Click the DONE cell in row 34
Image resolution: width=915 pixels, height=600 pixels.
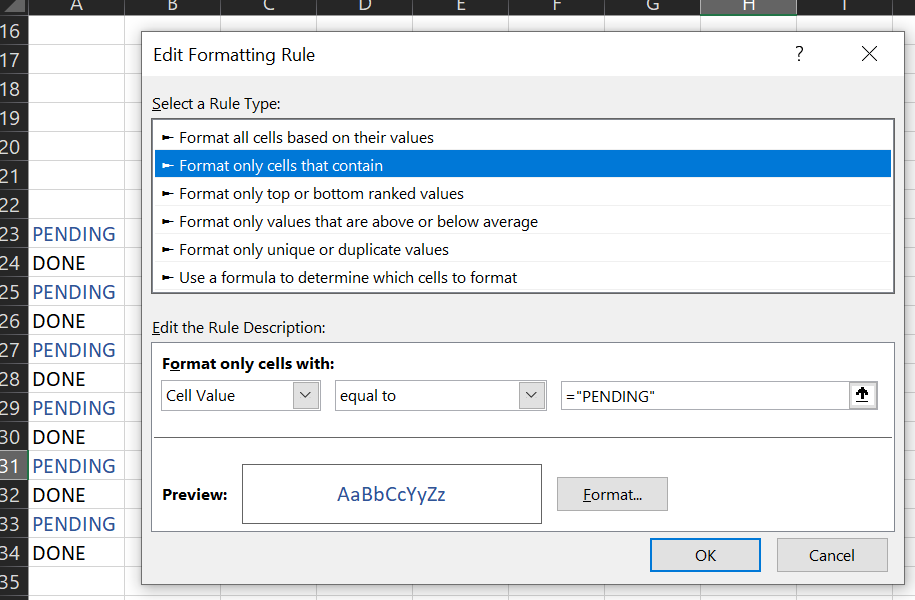[x=60, y=553]
